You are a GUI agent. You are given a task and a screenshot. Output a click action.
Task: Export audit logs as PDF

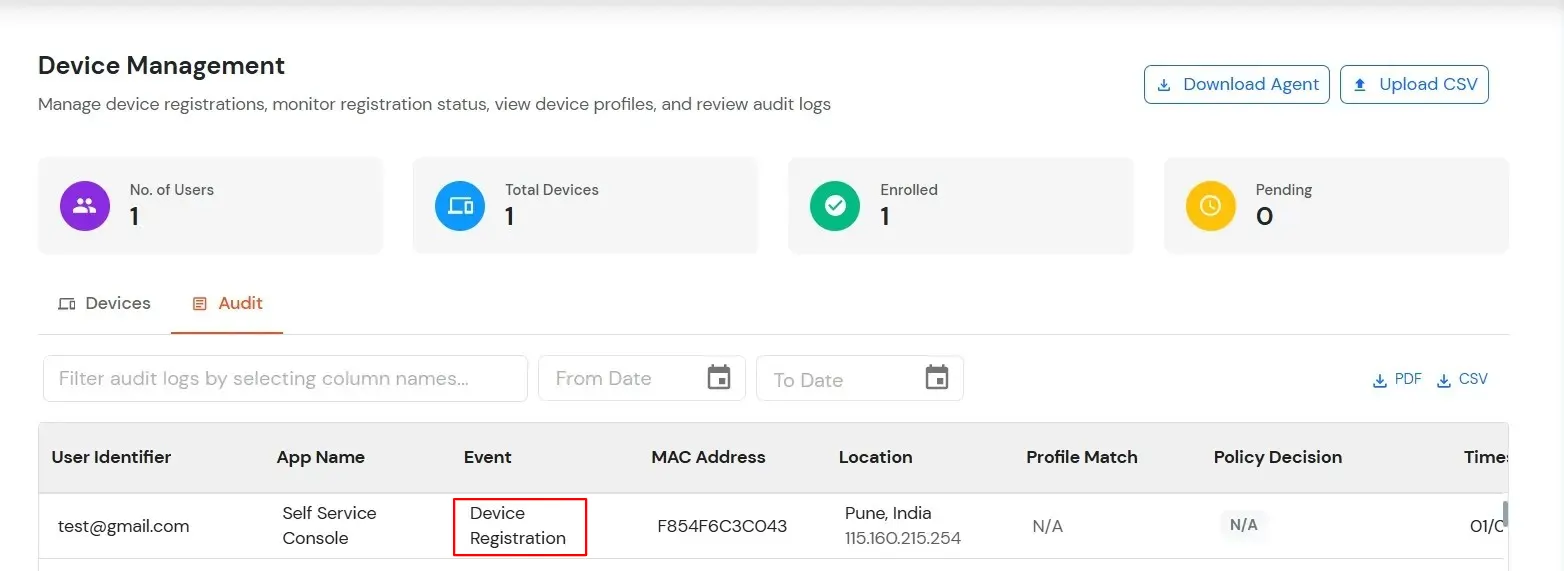[1397, 380]
